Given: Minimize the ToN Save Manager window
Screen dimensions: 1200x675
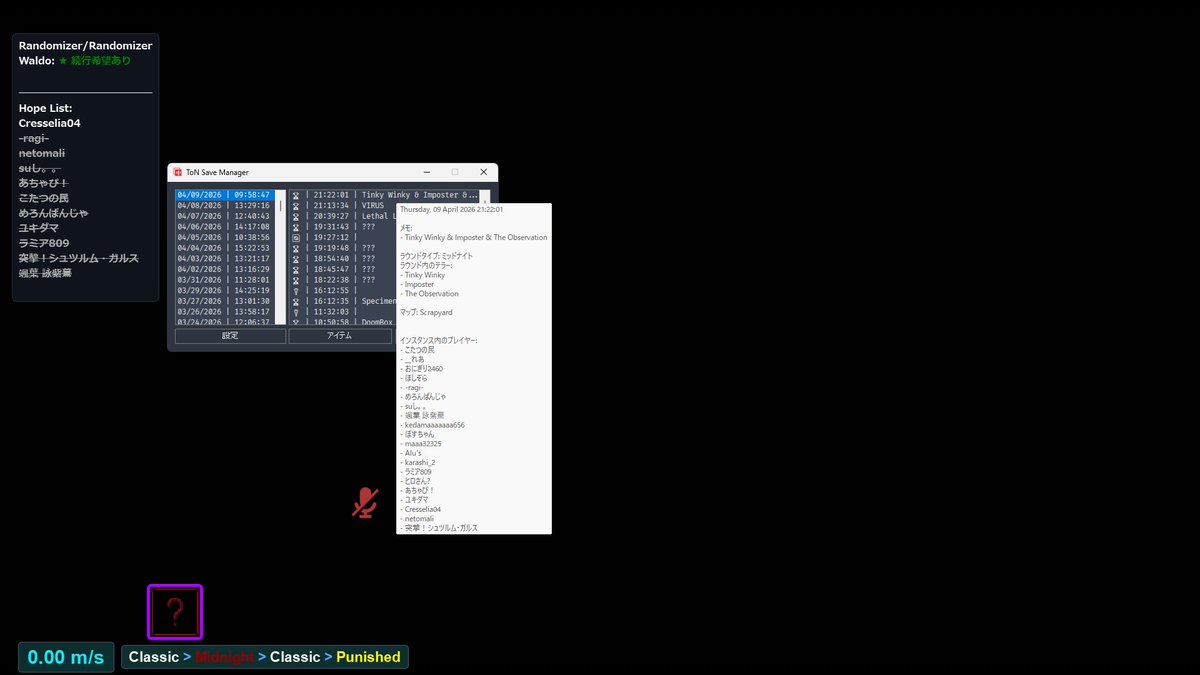Looking at the screenshot, I should pos(425,172).
